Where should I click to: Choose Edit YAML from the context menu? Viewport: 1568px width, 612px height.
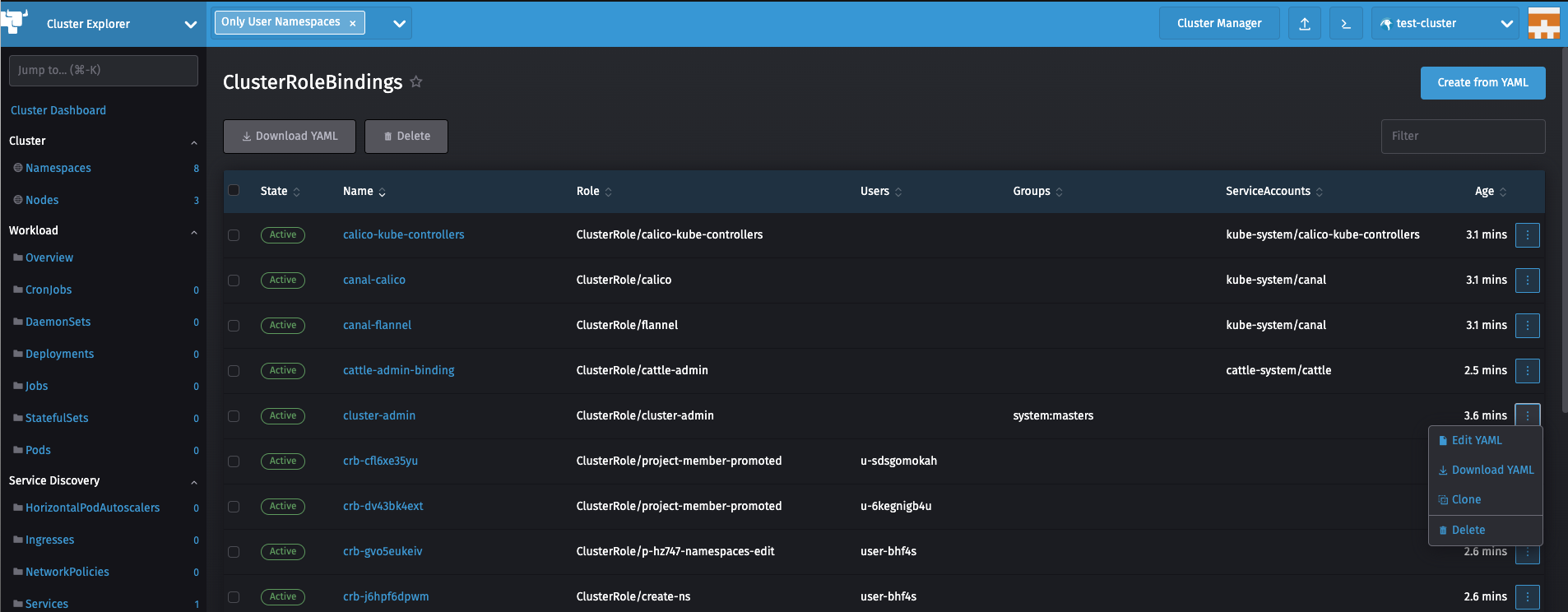click(x=1476, y=441)
